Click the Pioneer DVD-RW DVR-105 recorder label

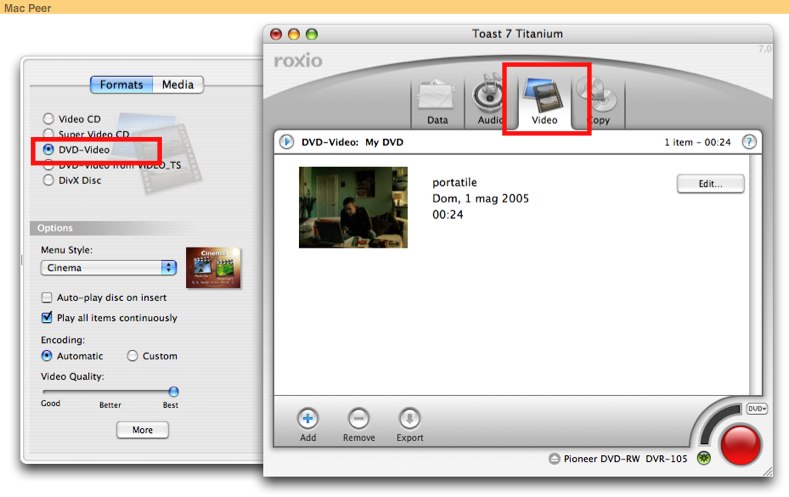(x=625, y=459)
